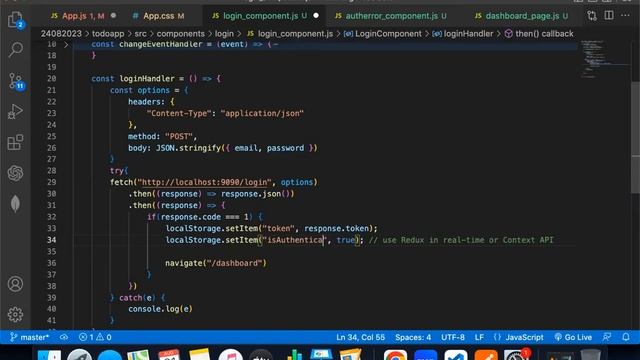
Task: Click line number 20 in gutter
Action: (x=51, y=79)
